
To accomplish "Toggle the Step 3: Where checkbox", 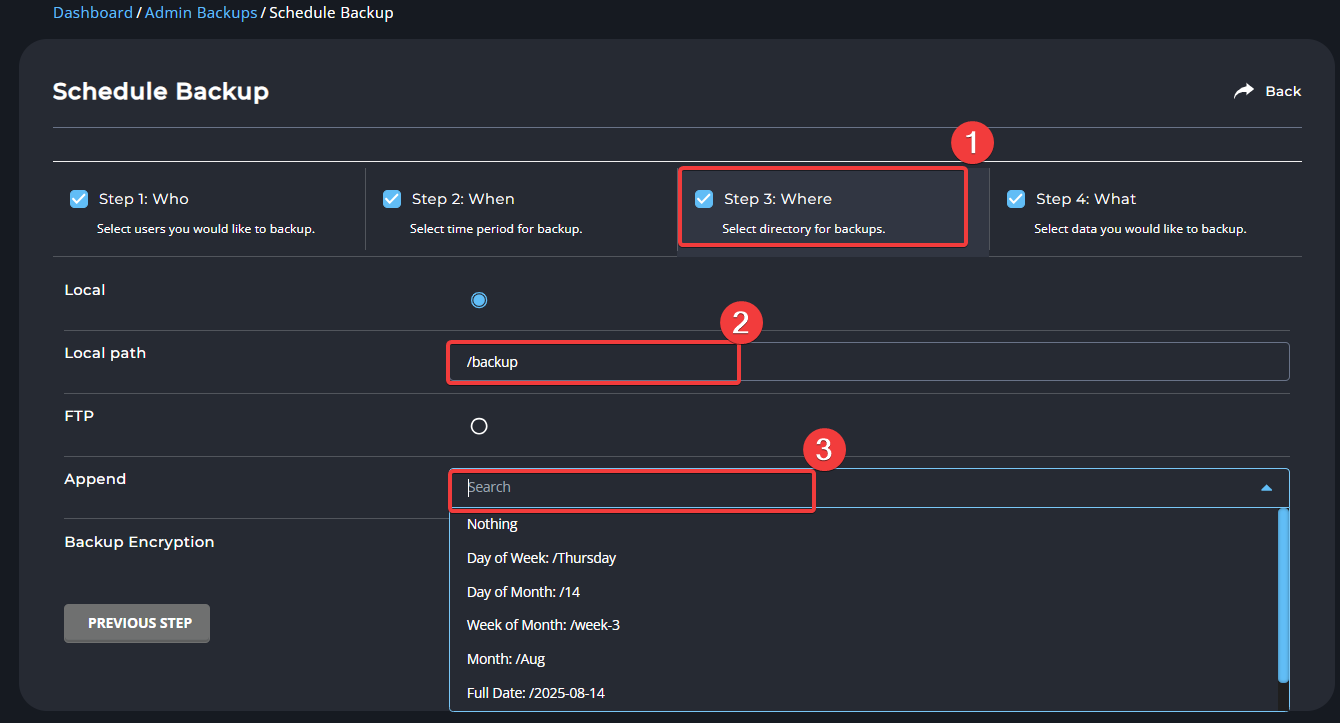I will 704,199.
